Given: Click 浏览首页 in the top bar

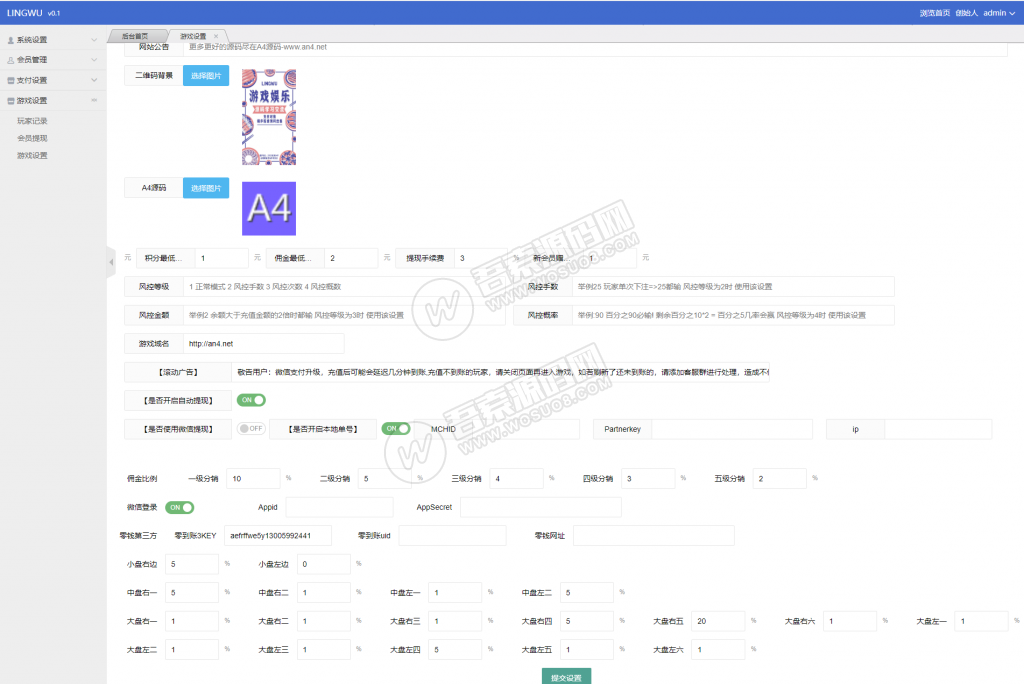Looking at the screenshot, I should (935, 13).
